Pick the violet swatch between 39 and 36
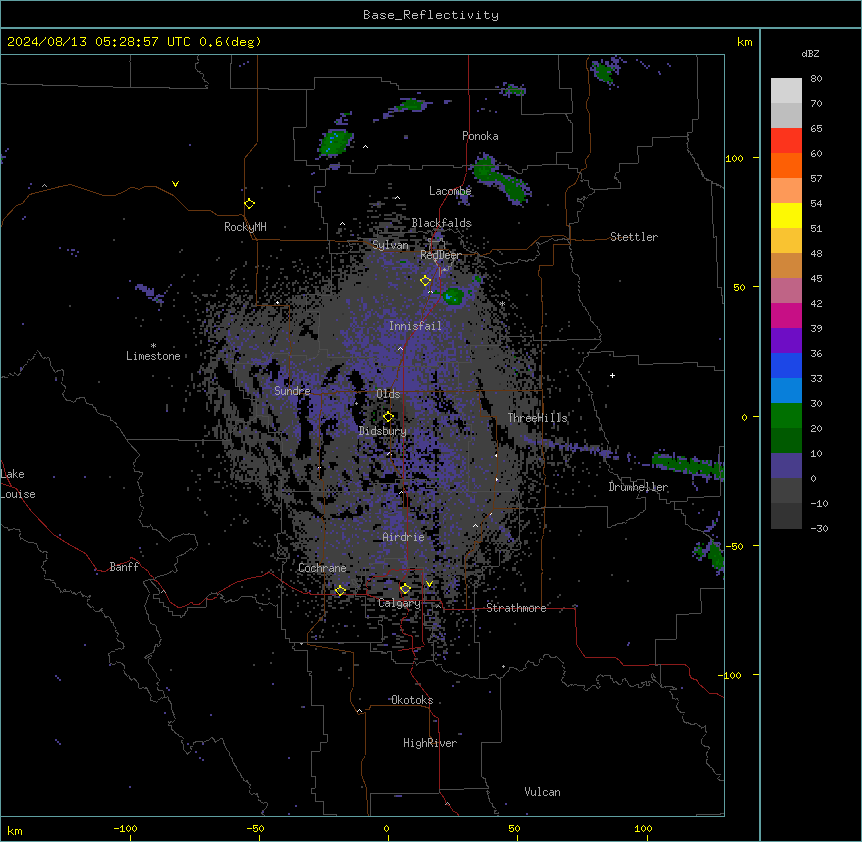The image size is (862, 842). 786,340
